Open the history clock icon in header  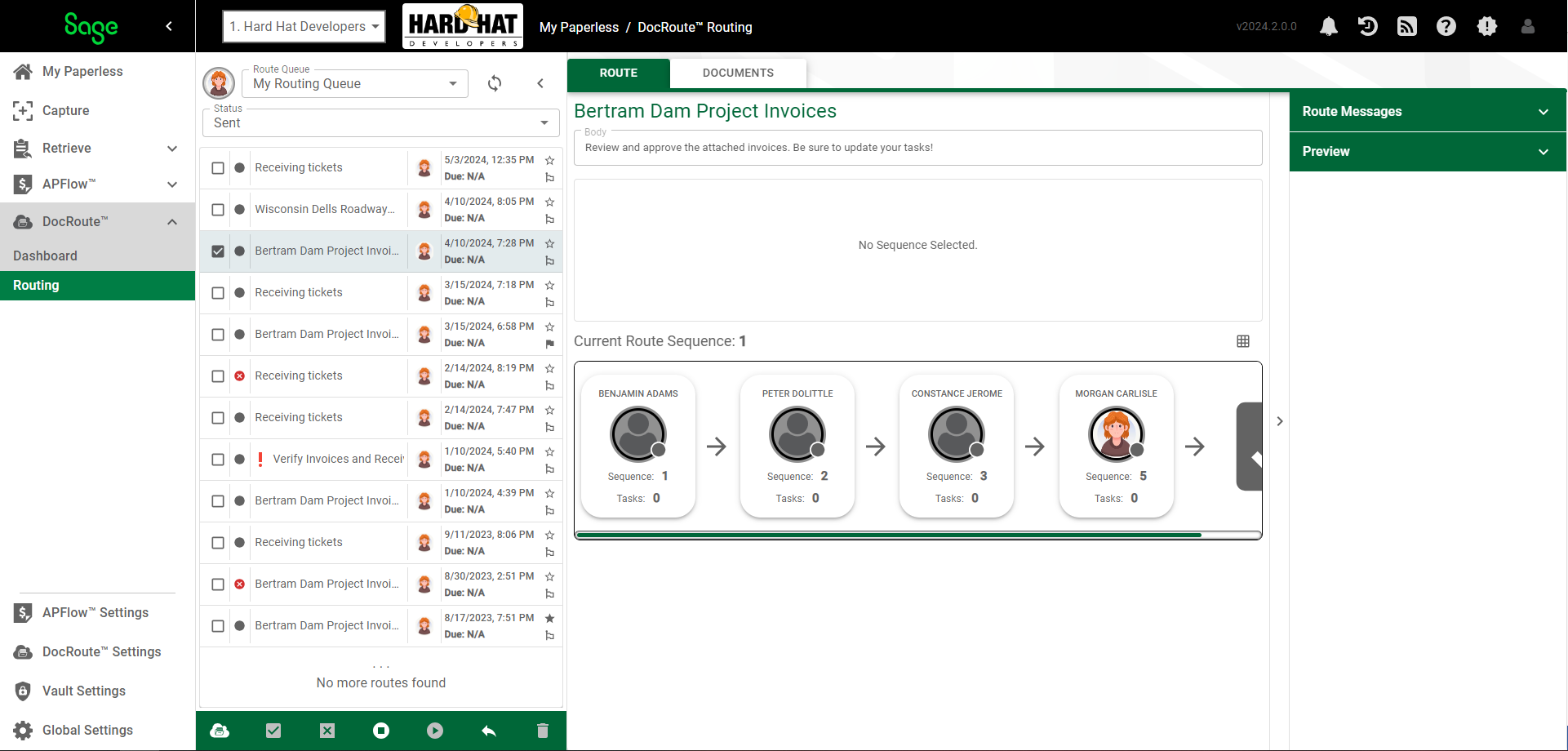click(x=1368, y=27)
